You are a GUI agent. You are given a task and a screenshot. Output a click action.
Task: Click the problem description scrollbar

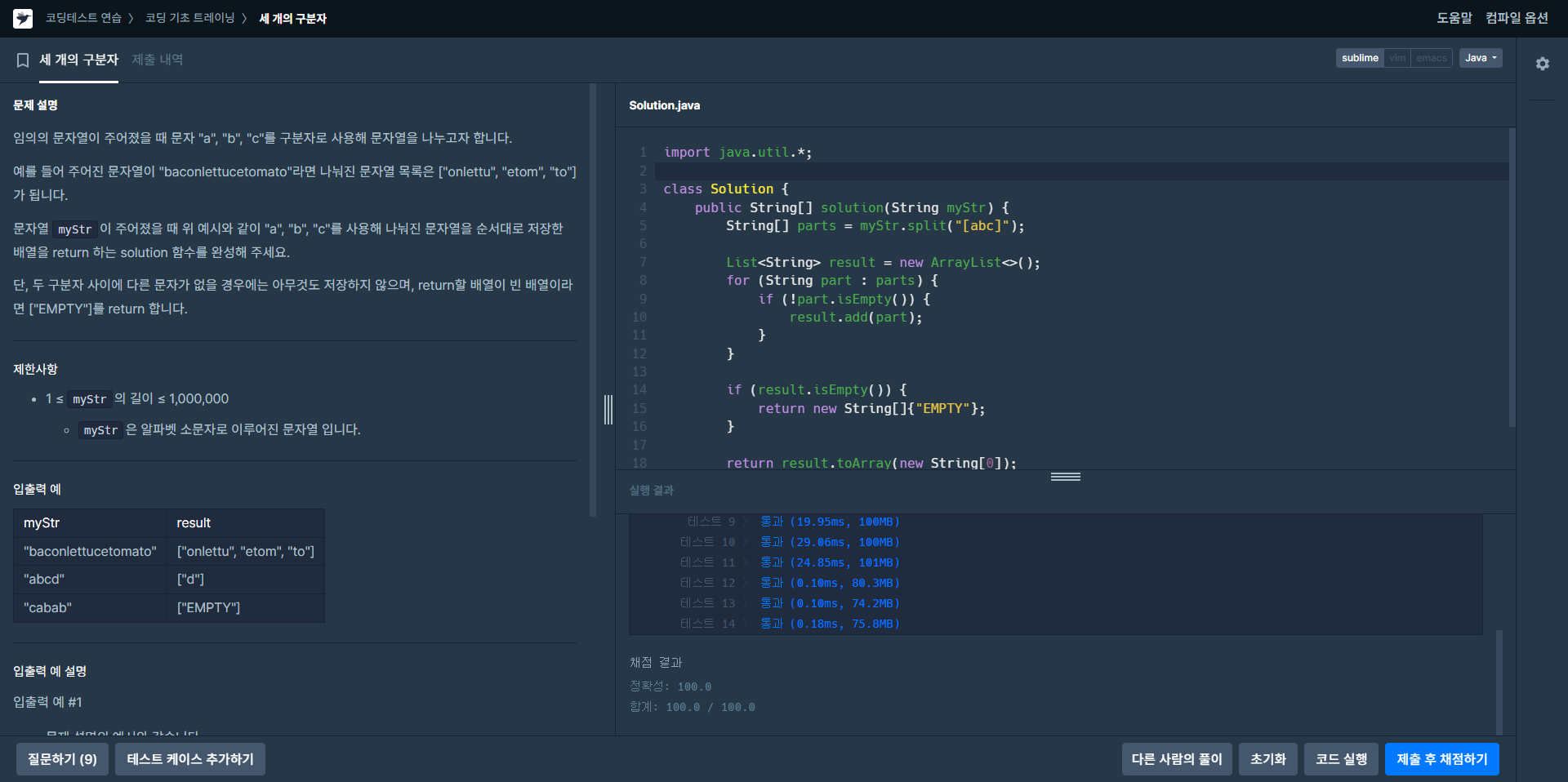[x=593, y=300]
